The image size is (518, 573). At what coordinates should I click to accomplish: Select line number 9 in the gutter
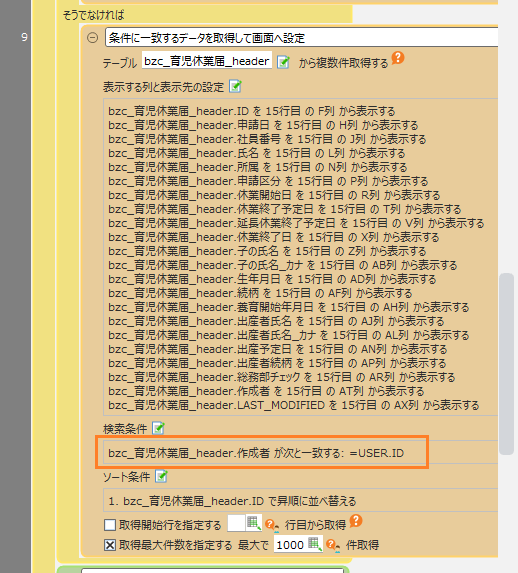(24, 37)
